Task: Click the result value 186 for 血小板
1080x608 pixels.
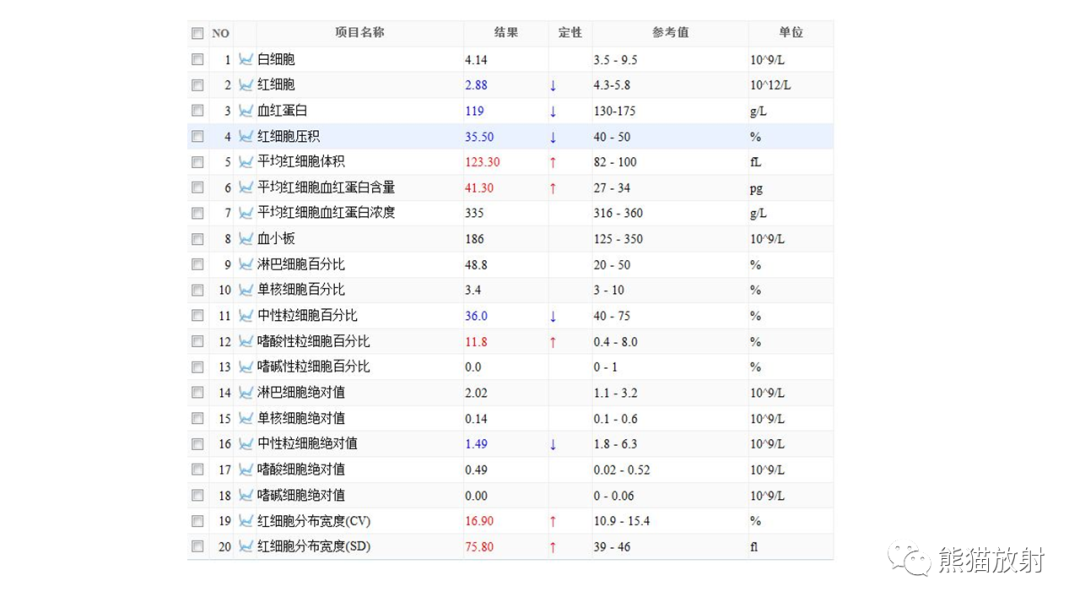Action: [474, 239]
